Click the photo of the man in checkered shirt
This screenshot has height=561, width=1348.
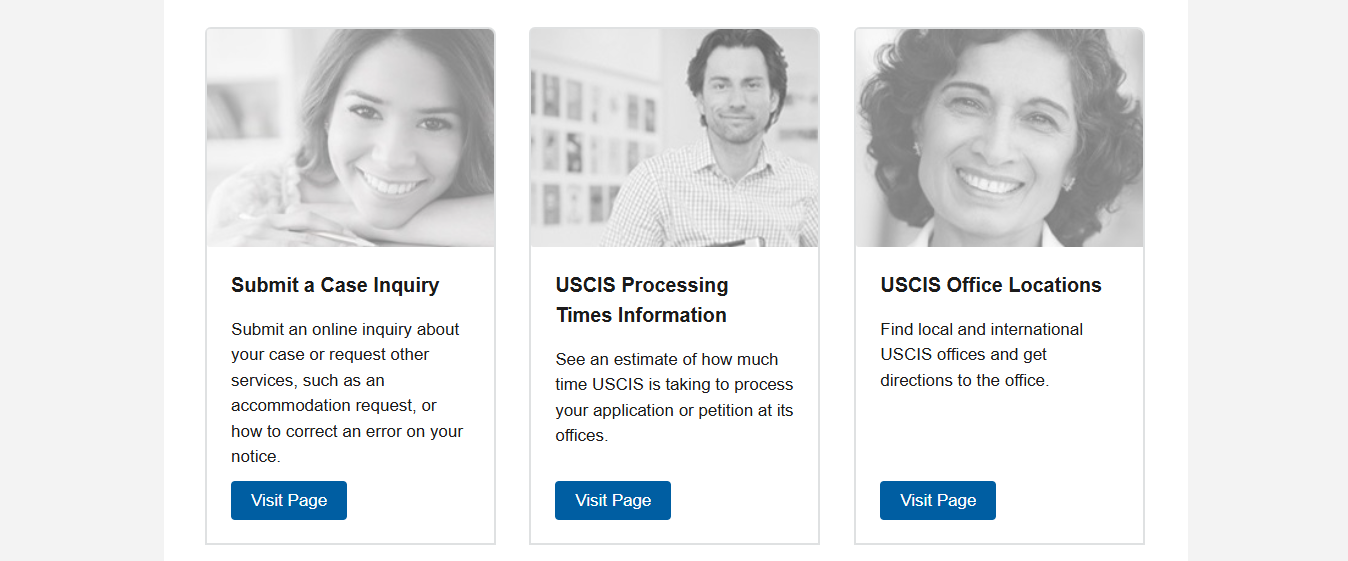click(675, 138)
